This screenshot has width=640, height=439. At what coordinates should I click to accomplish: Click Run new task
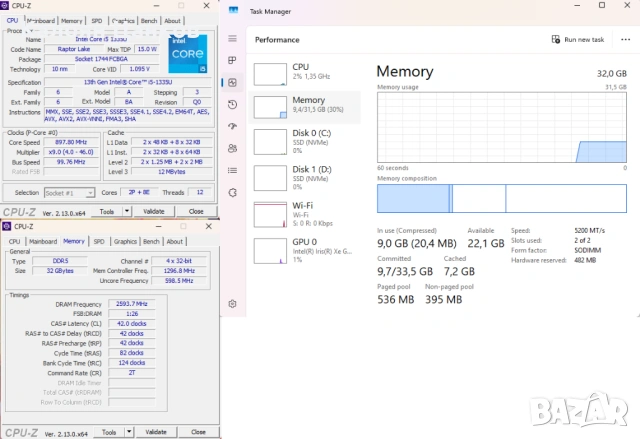click(x=578, y=39)
